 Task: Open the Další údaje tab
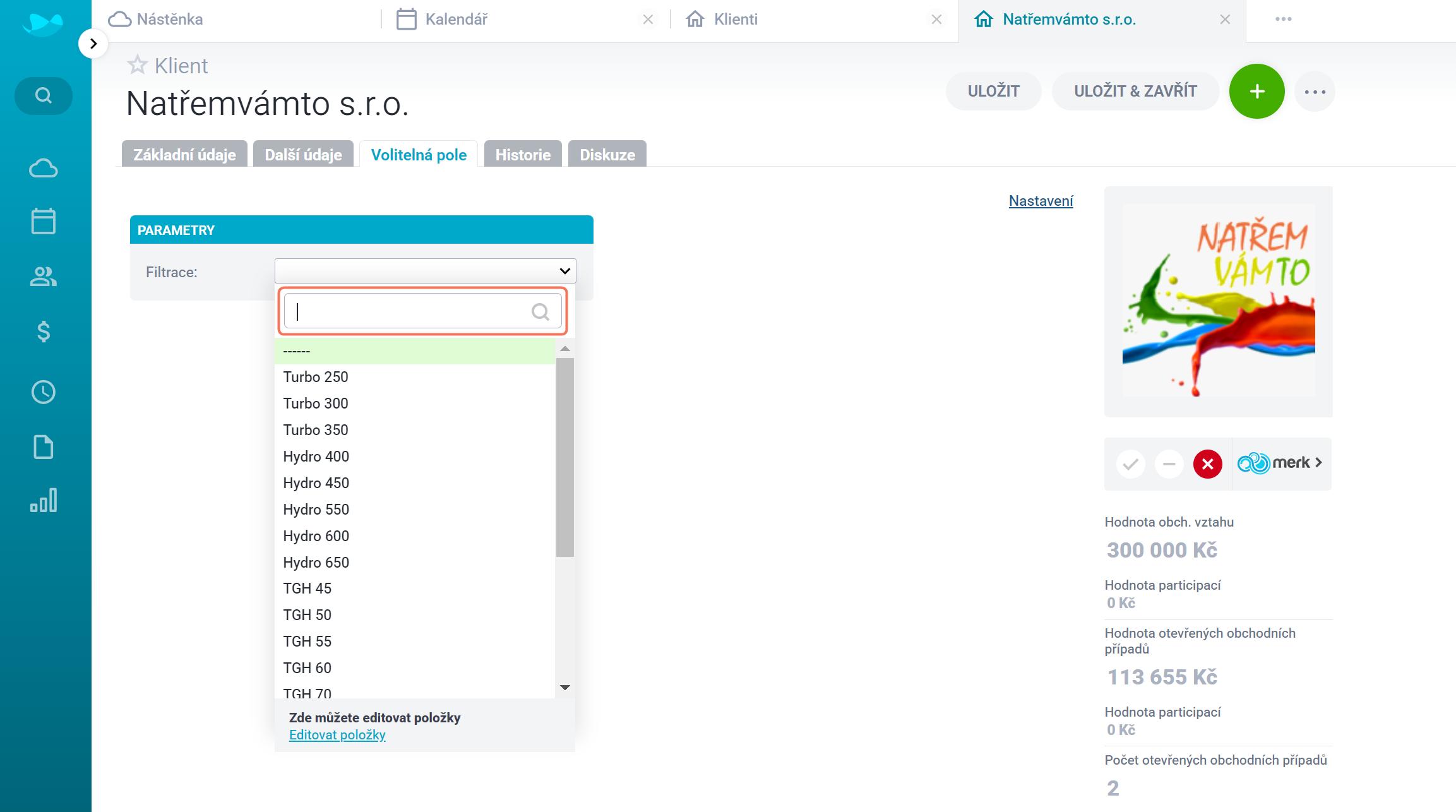303,155
